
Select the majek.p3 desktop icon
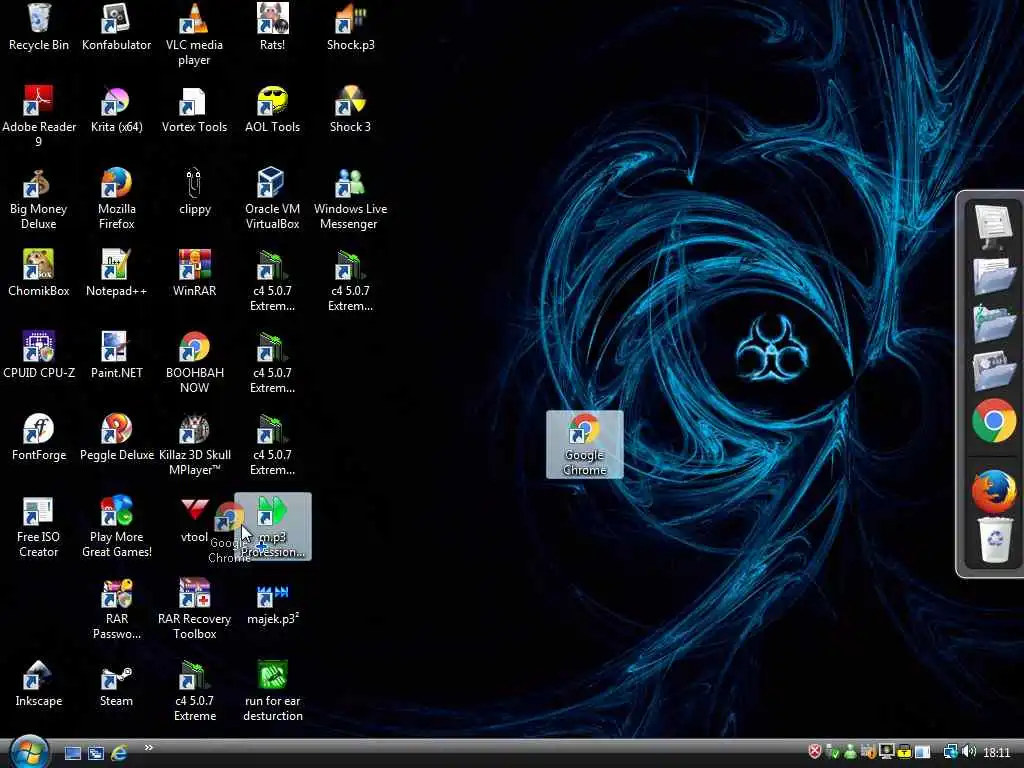click(272, 603)
